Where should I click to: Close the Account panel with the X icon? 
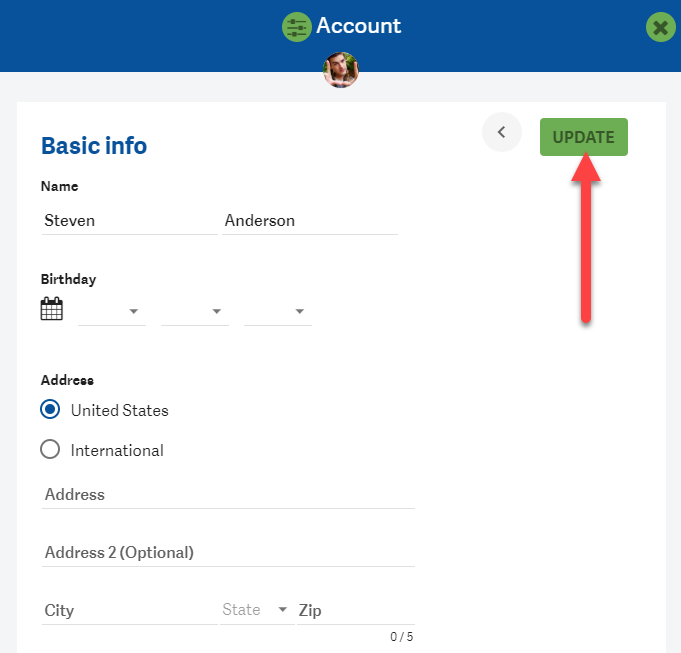(661, 27)
